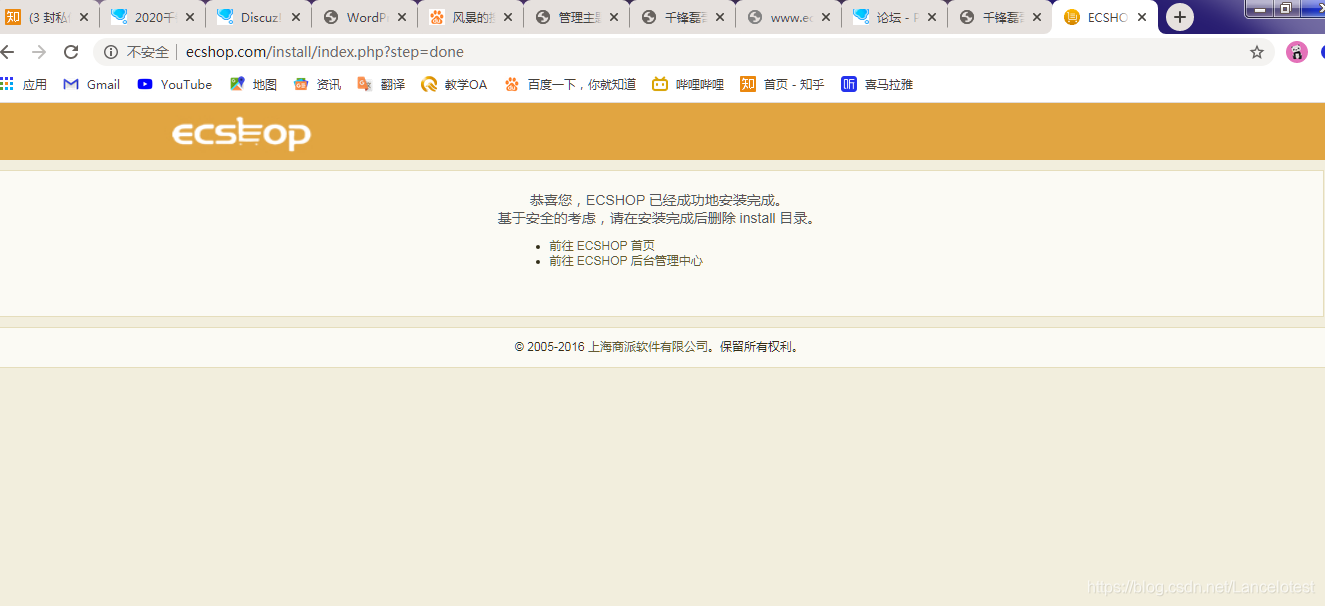The image size is (1325, 606).
Task: Click the ECSHOP logo in the header
Action: click(x=241, y=133)
